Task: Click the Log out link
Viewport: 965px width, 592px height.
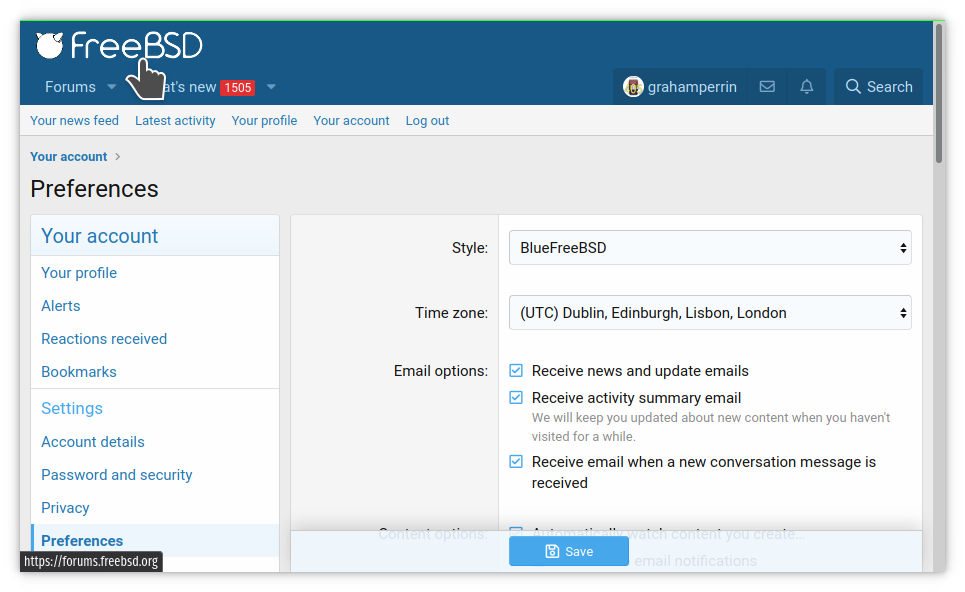Action: pos(427,121)
